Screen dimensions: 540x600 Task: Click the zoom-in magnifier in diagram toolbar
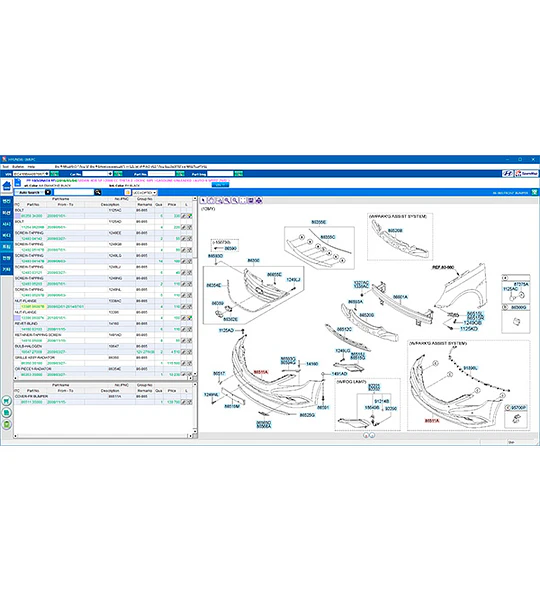227,201
